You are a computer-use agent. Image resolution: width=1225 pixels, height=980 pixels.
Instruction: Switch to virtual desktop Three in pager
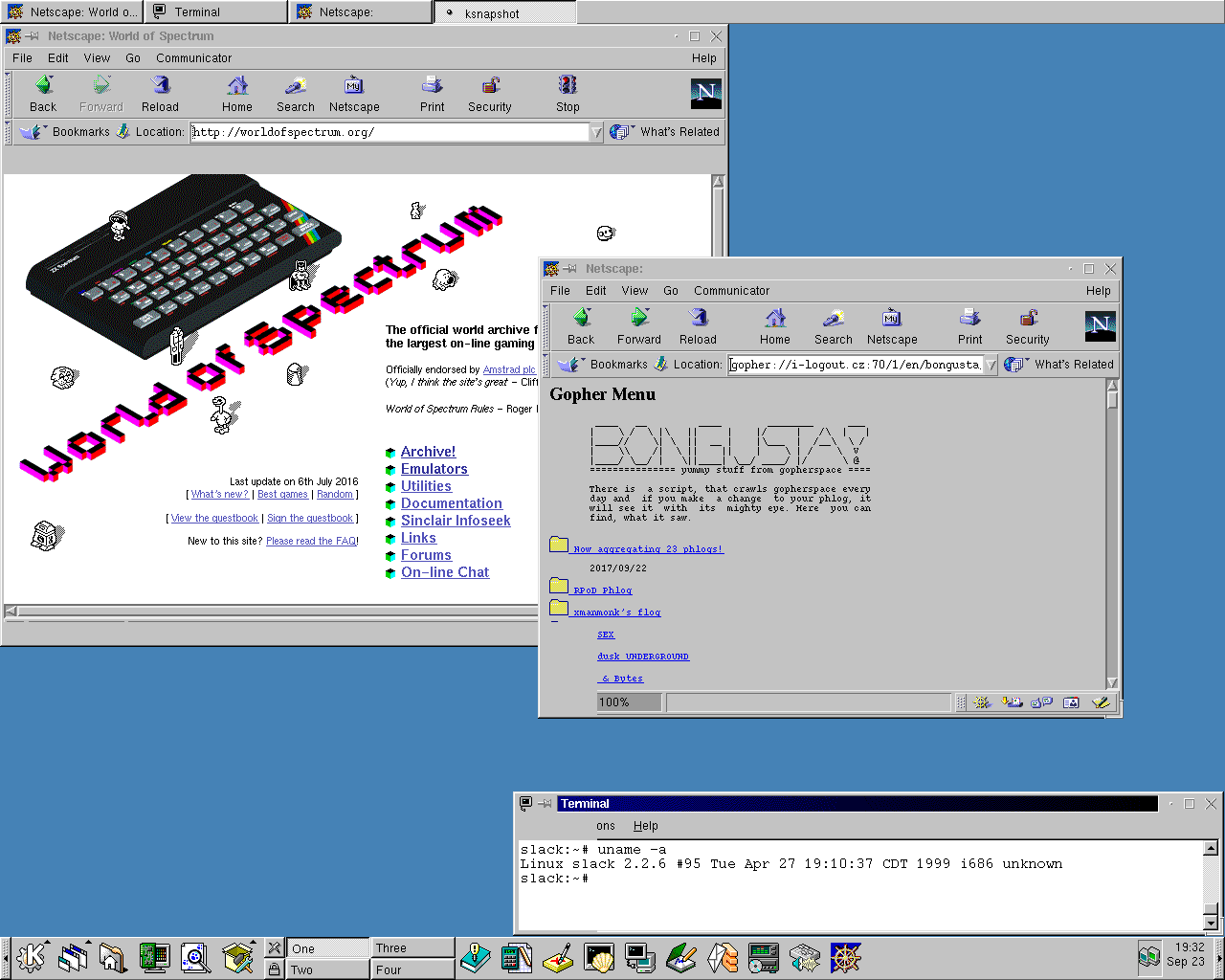coord(412,947)
